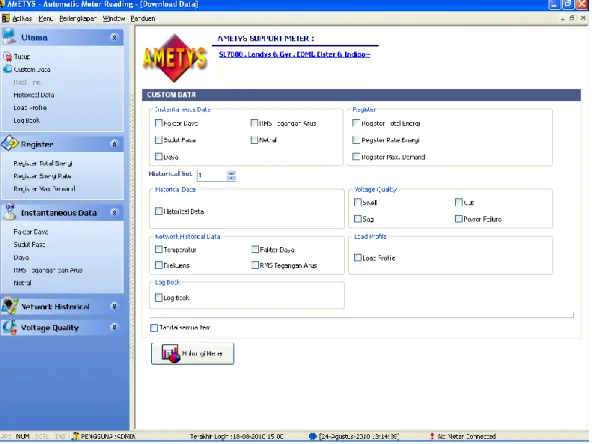Open the Perlengkapan menu
The height and width of the screenshot is (444, 592).
pos(78,18)
